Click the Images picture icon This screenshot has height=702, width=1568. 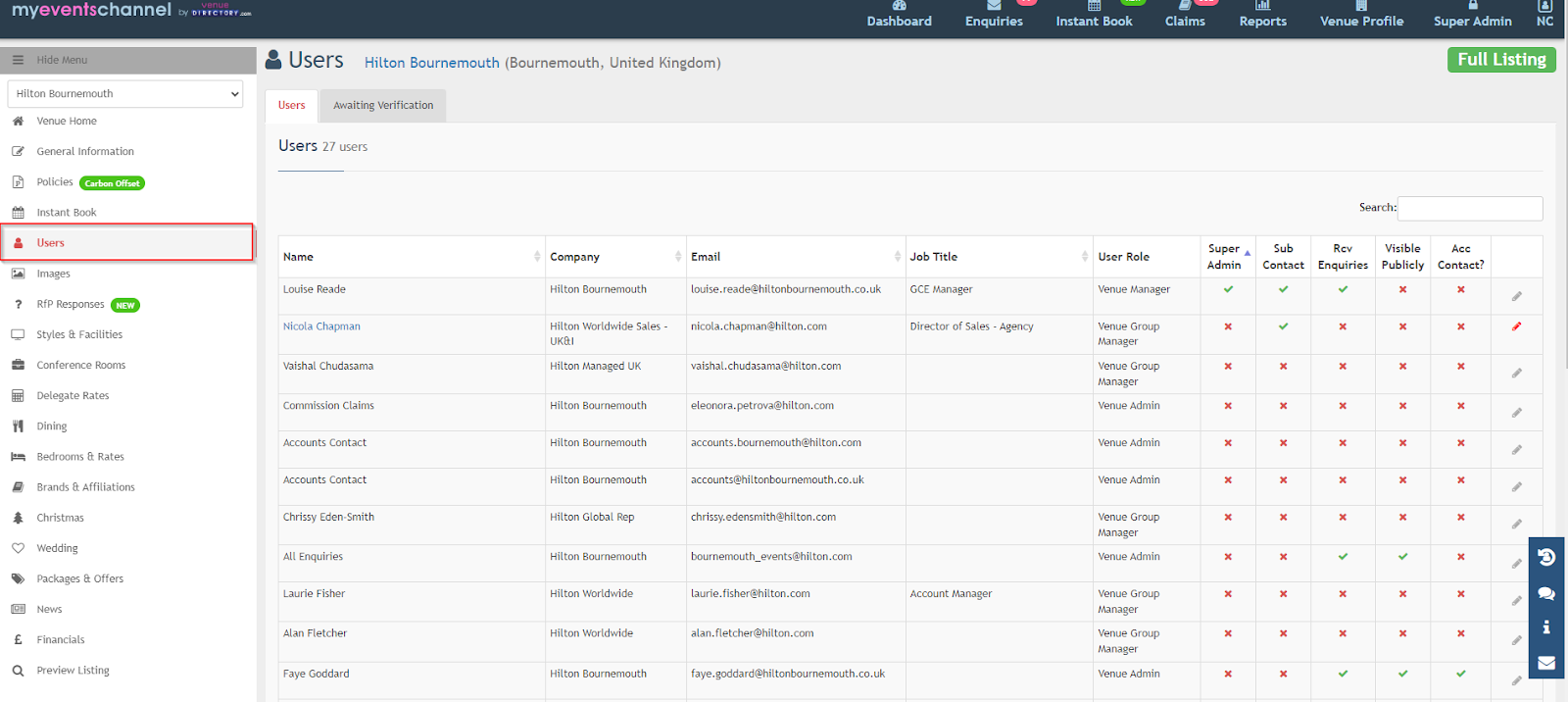[x=18, y=274]
